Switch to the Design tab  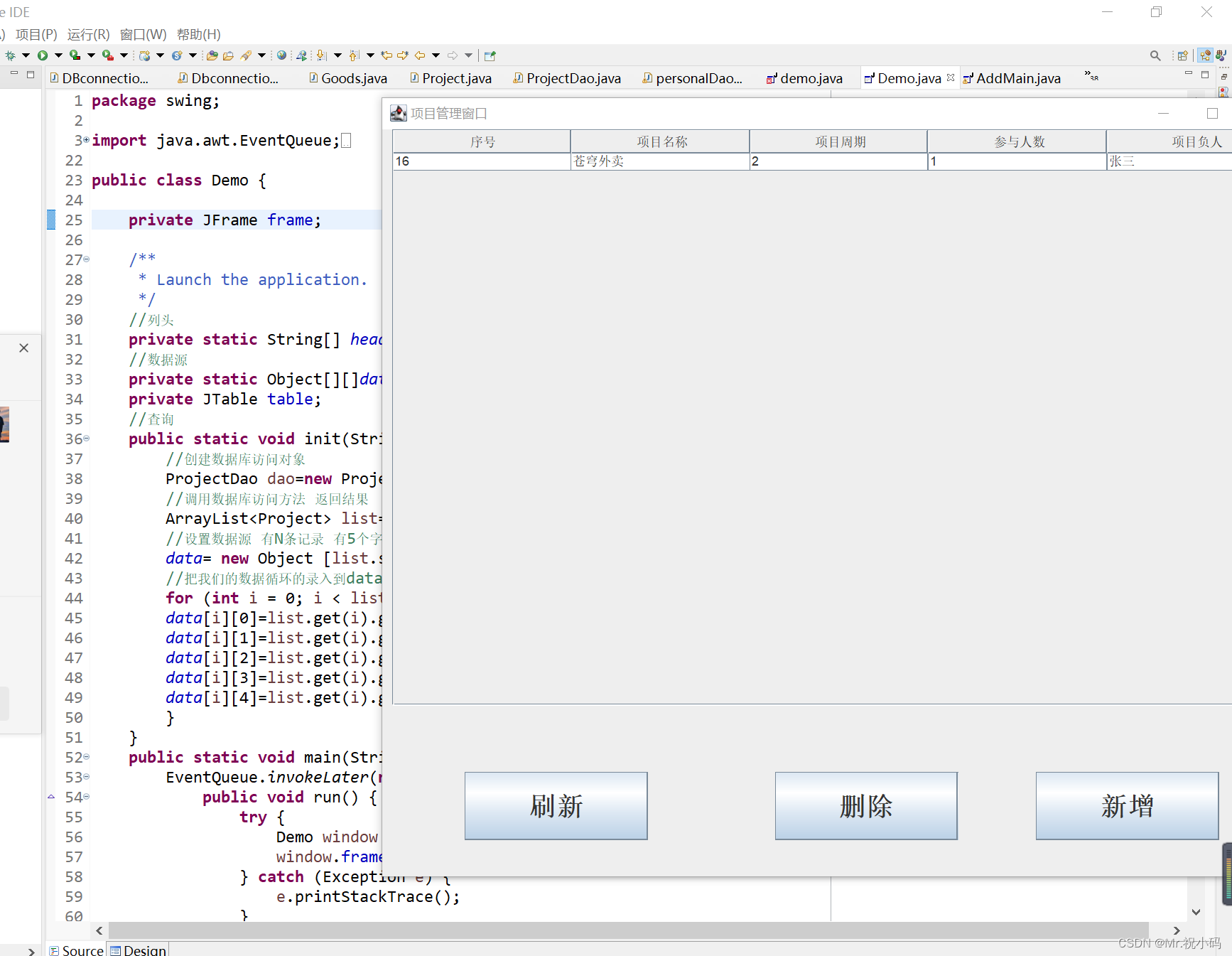coord(138,950)
